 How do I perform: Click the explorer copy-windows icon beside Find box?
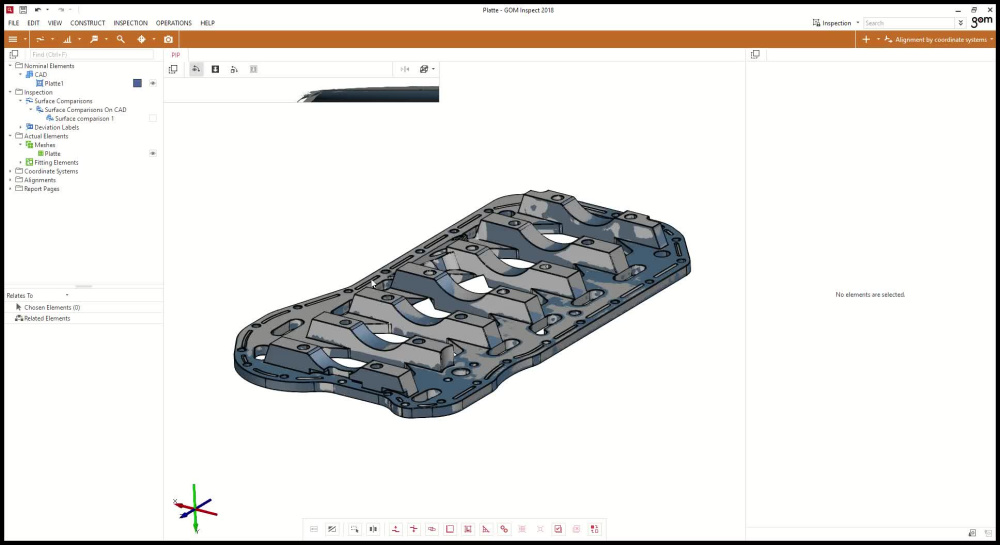tap(13, 55)
